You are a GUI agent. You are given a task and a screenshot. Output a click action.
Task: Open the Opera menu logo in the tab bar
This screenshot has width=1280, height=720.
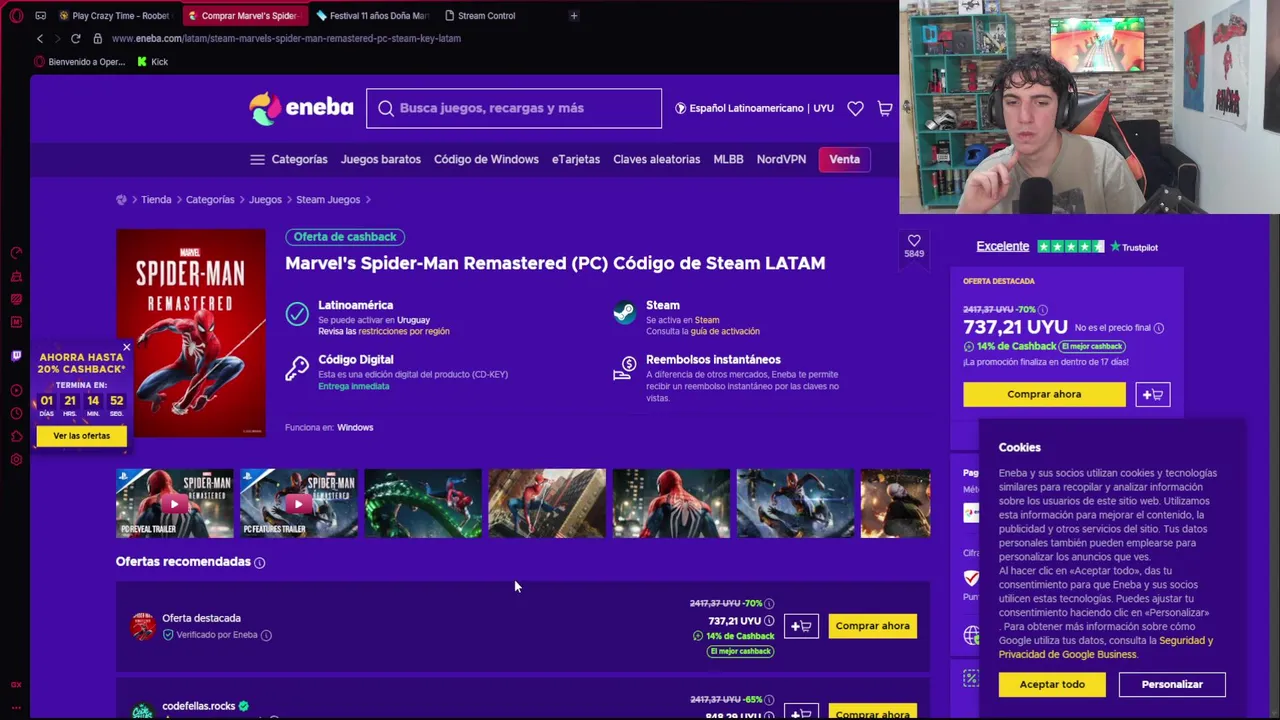tap(16, 16)
